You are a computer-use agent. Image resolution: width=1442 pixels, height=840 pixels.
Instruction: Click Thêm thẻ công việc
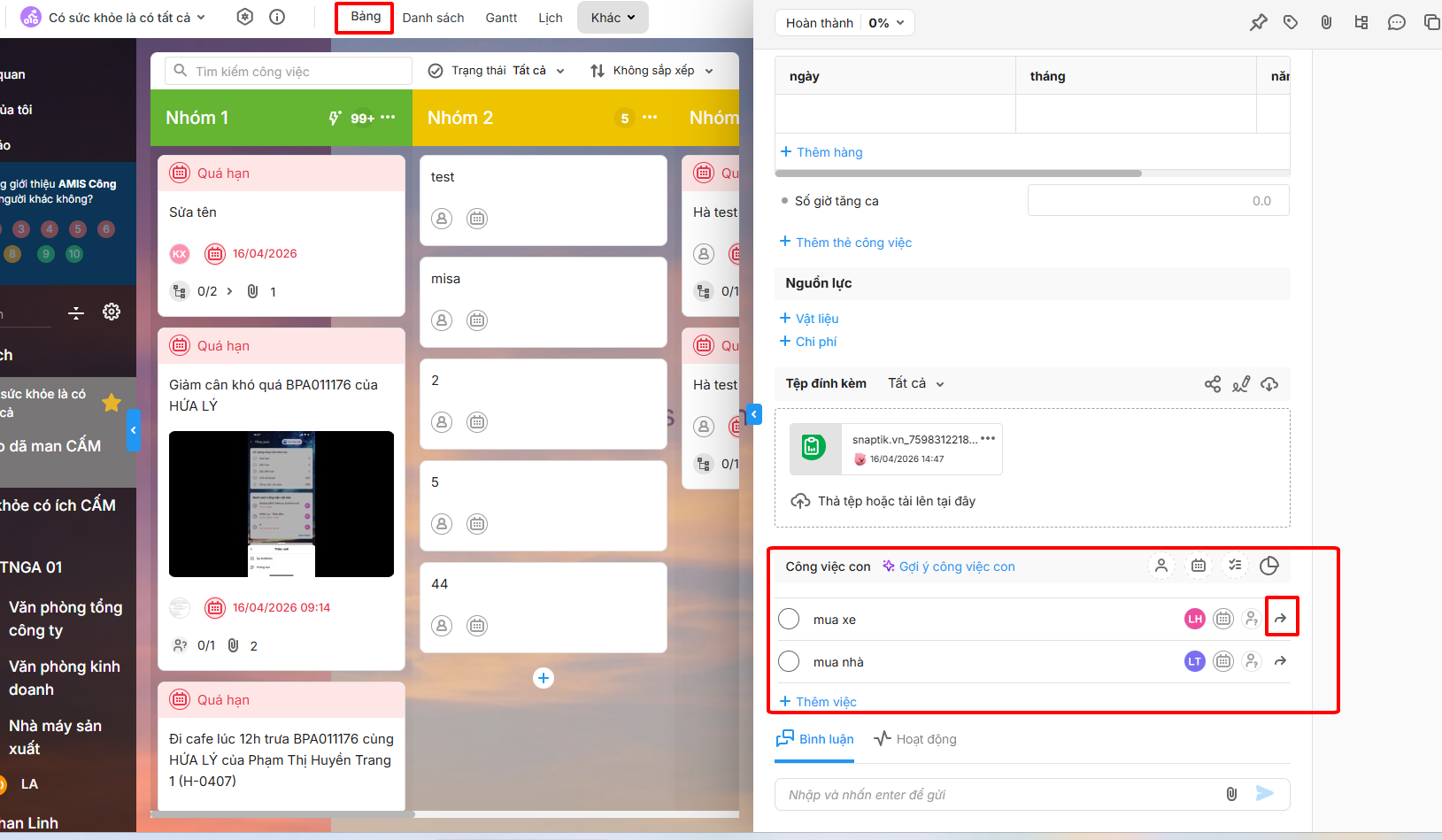845,243
